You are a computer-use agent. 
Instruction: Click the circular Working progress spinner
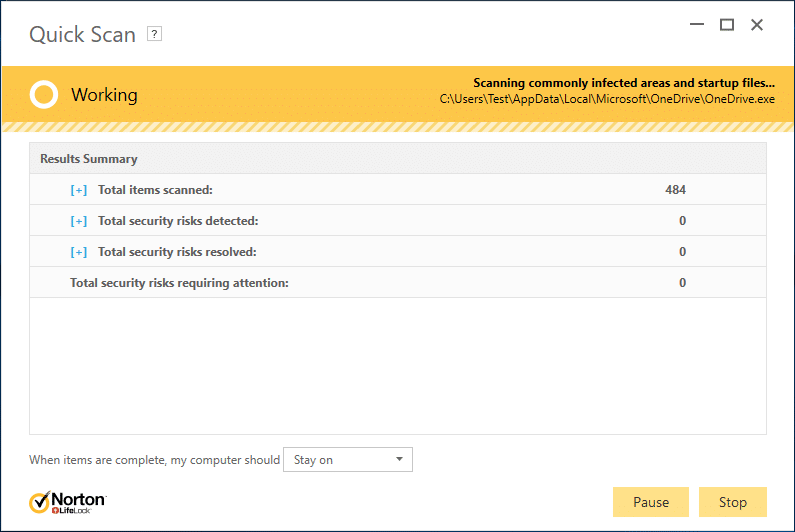click(x=43, y=95)
